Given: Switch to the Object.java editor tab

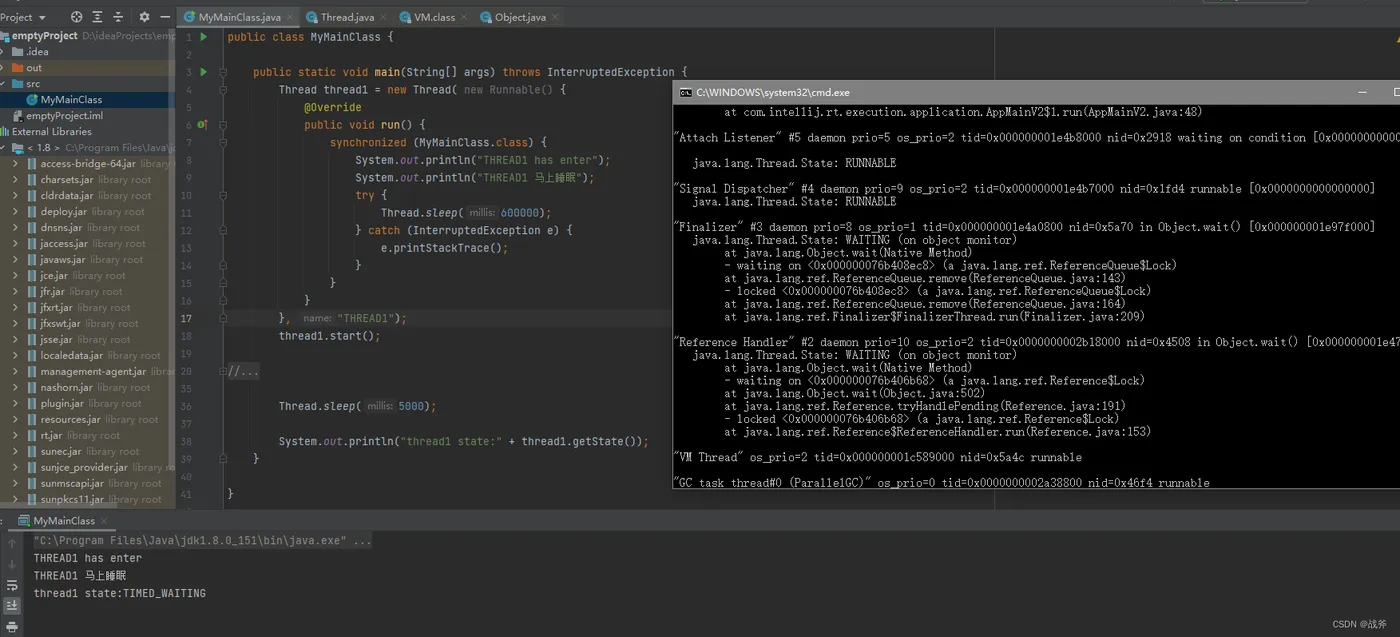Looking at the screenshot, I should click(519, 17).
